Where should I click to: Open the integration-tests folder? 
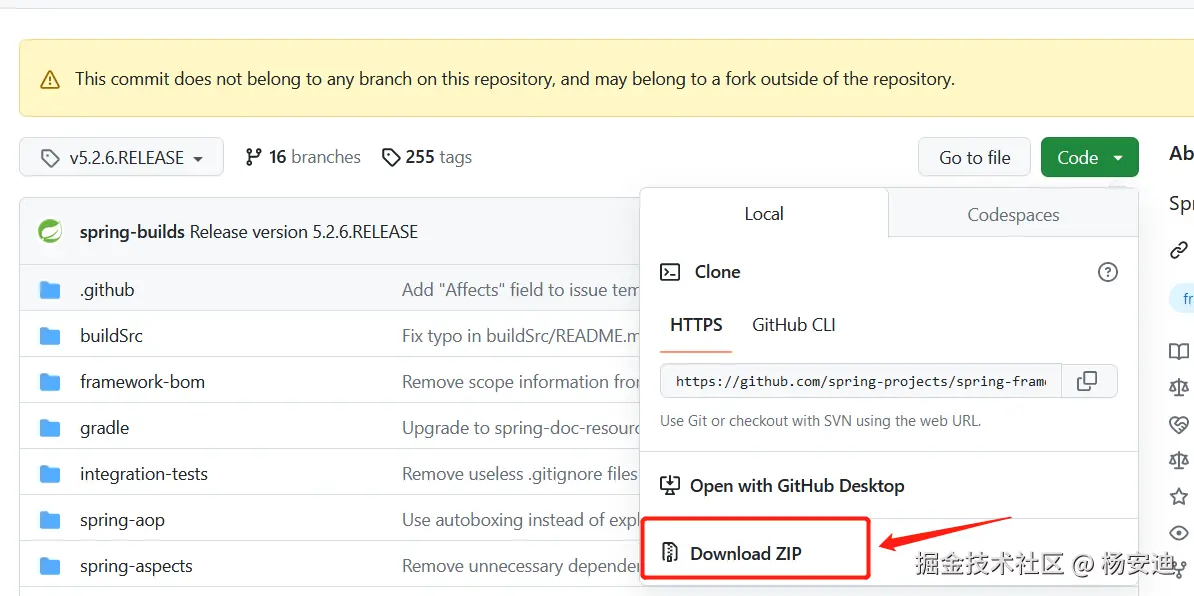144,474
